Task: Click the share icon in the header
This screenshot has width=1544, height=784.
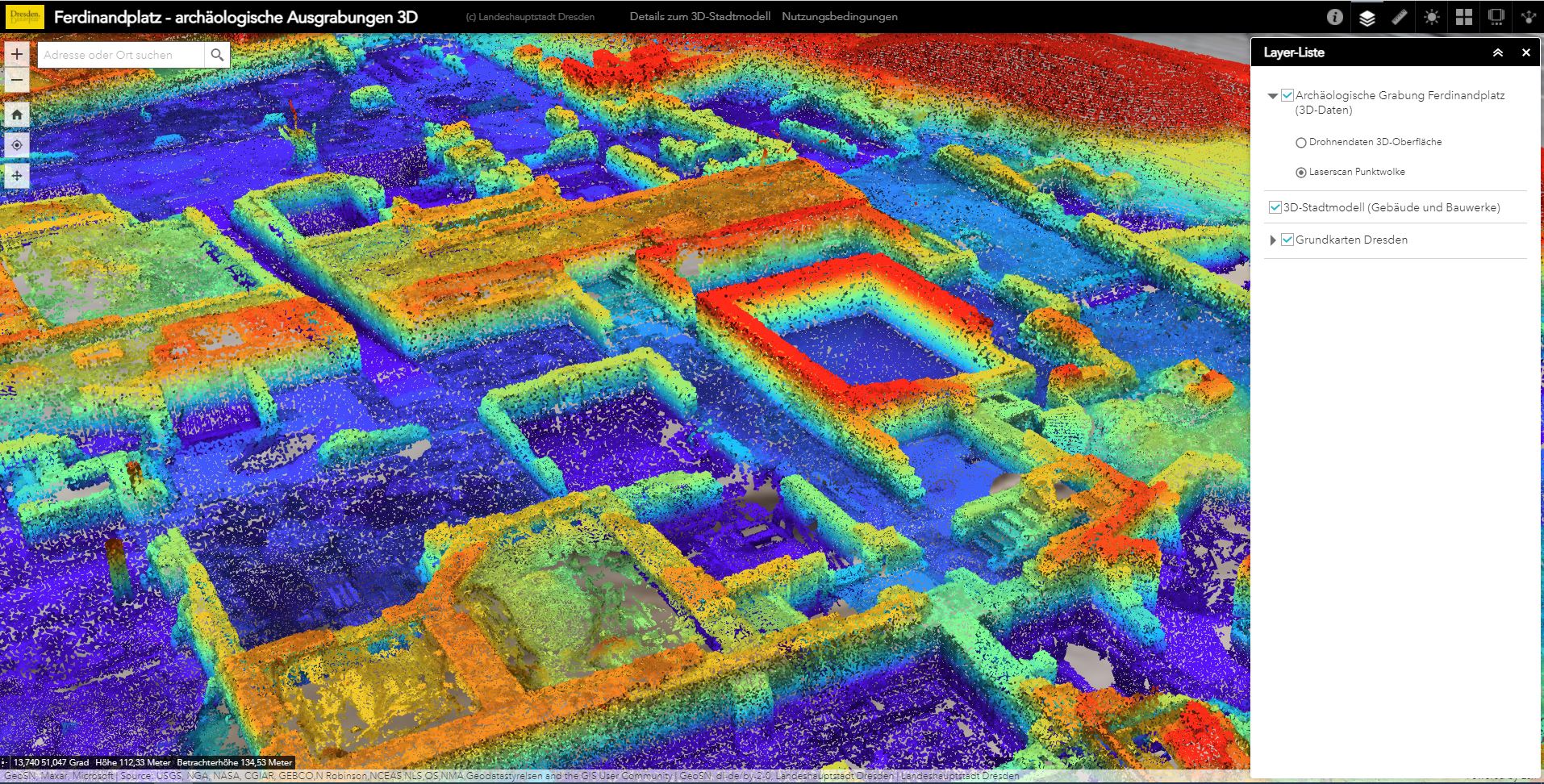Action: [1527, 17]
